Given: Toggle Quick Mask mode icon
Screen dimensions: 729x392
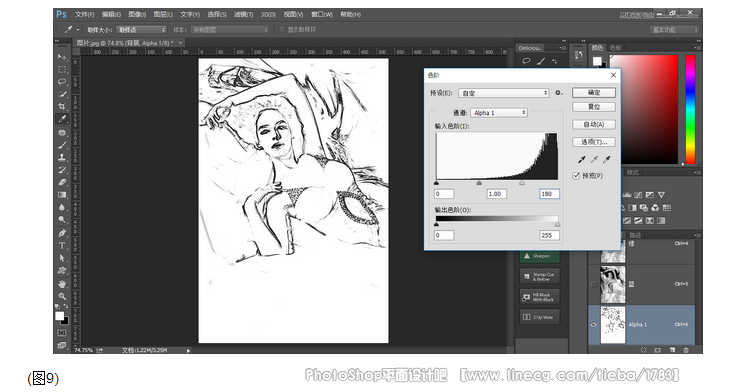Looking at the screenshot, I should (x=62, y=333).
